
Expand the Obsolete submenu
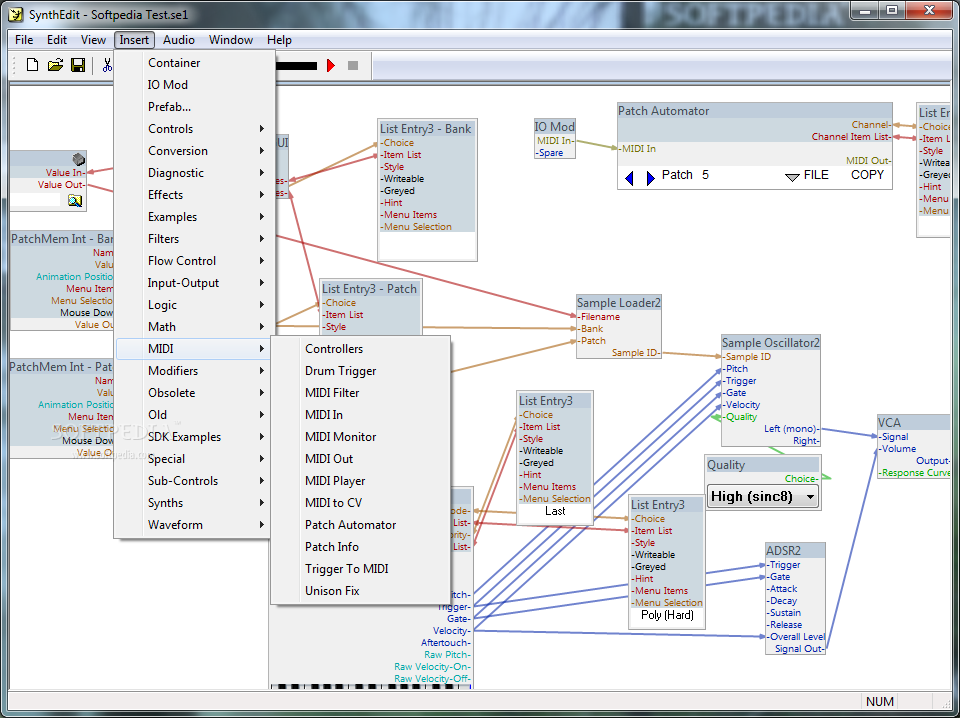[194, 393]
